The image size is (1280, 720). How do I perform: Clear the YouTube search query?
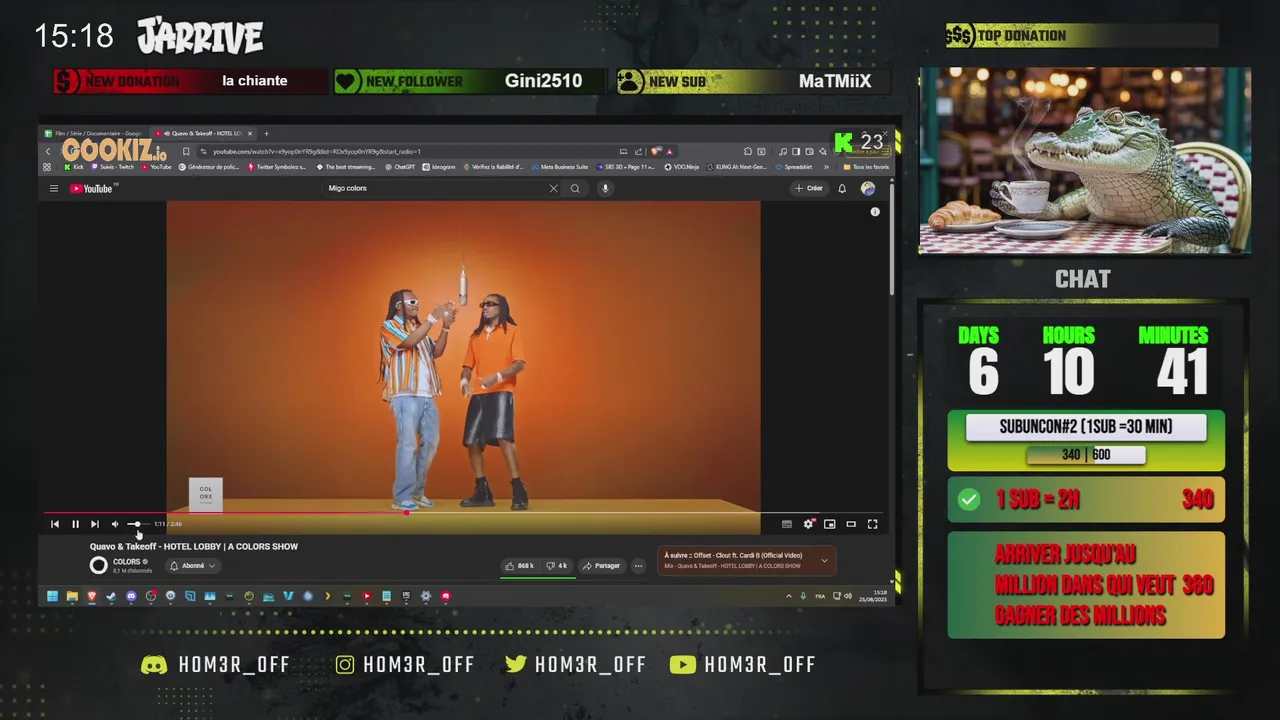click(x=553, y=188)
